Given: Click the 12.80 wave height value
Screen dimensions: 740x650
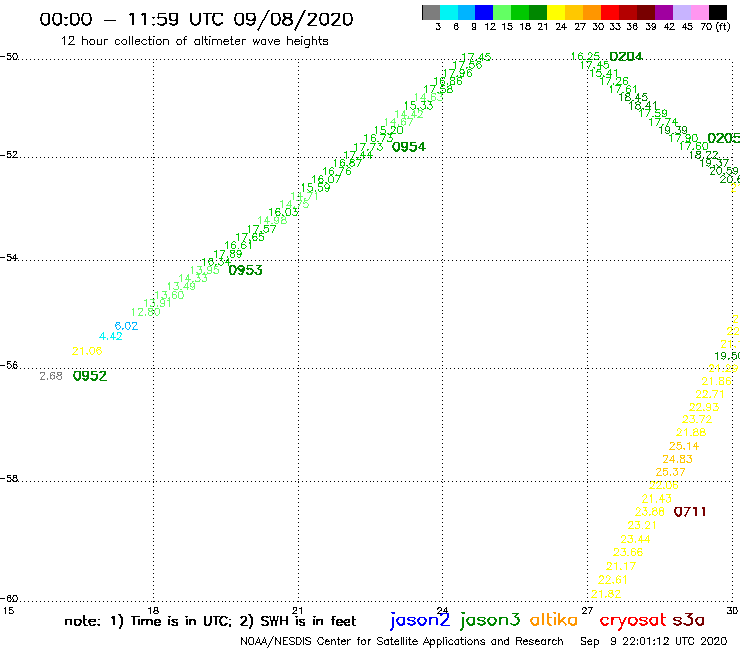Looking at the screenshot, I should (x=146, y=312).
